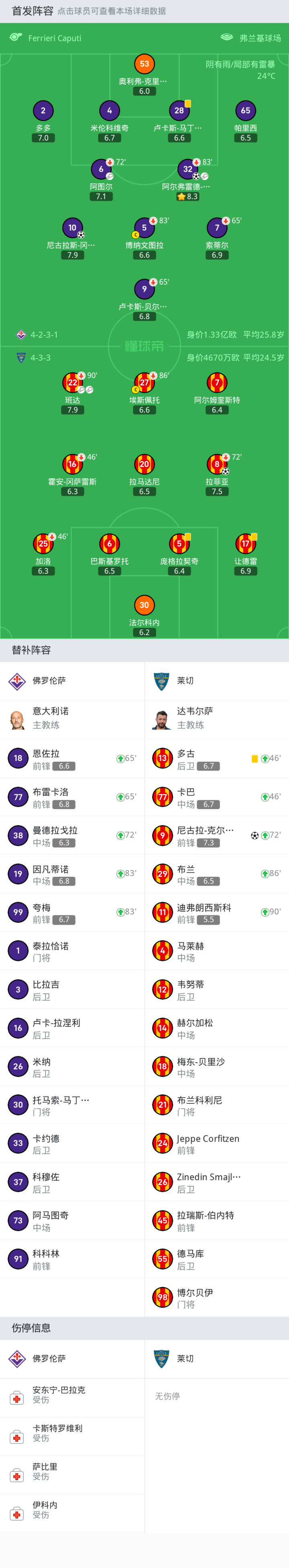This screenshot has height=1568, width=289.
Task: Select Lecce captain number 27 埃斯佩托
Action: coord(144,383)
